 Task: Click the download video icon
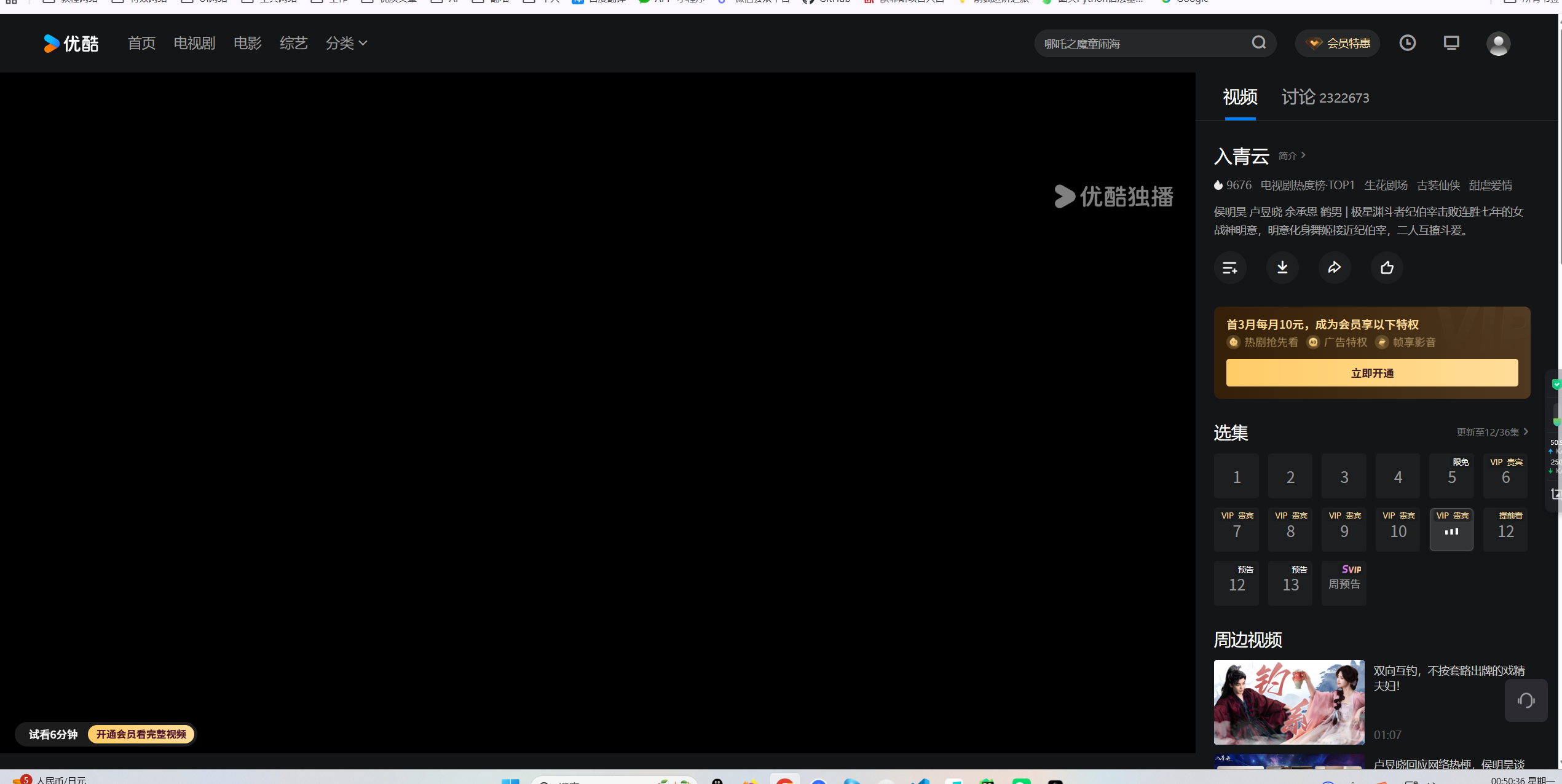pyautogui.click(x=1282, y=267)
